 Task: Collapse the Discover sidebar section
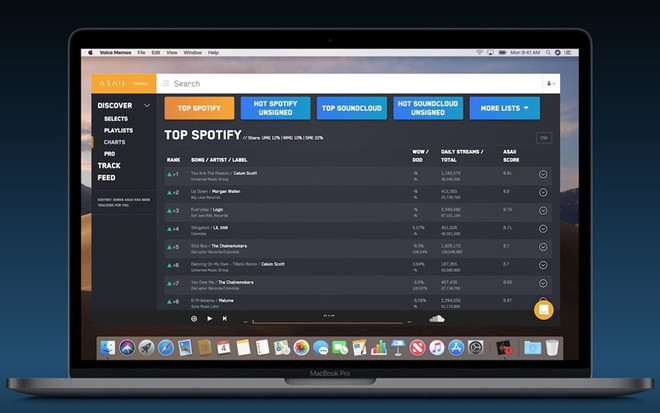pos(147,105)
